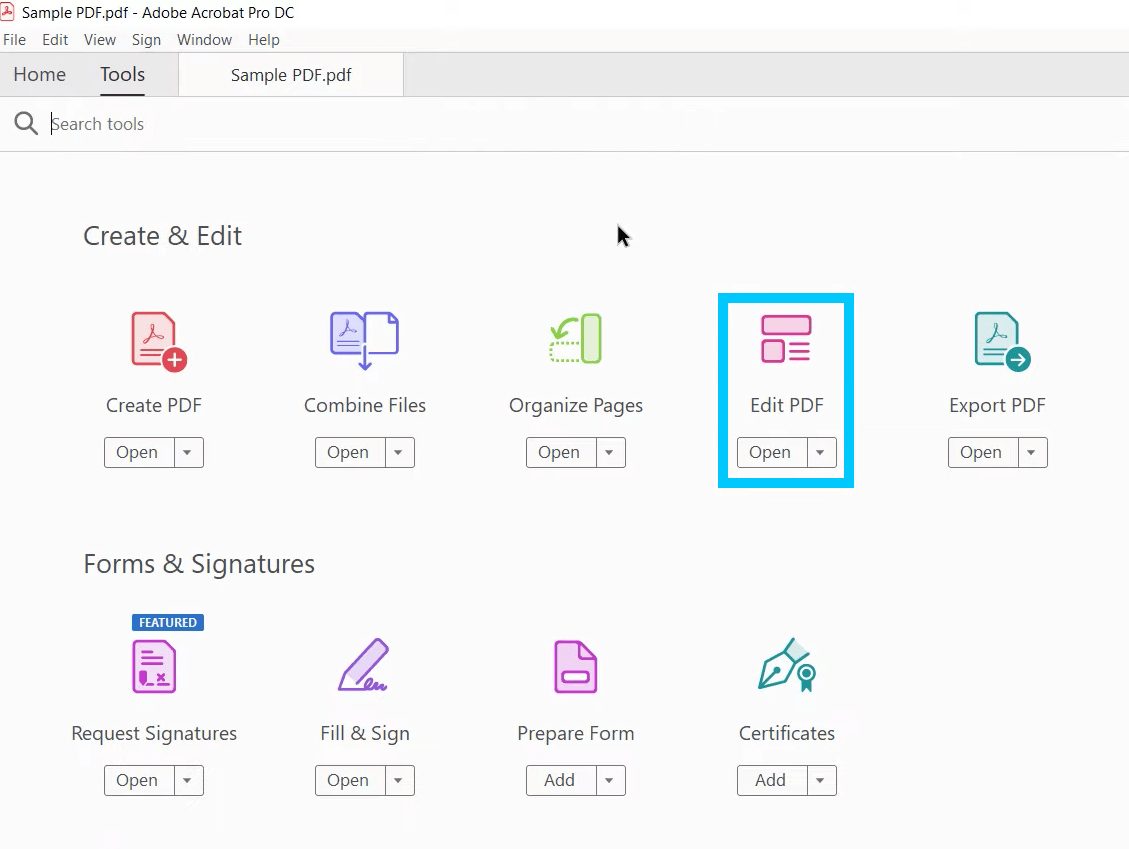Open Request Signatures using its icon
1129x849 pixels.
click(x=154, y=666)
